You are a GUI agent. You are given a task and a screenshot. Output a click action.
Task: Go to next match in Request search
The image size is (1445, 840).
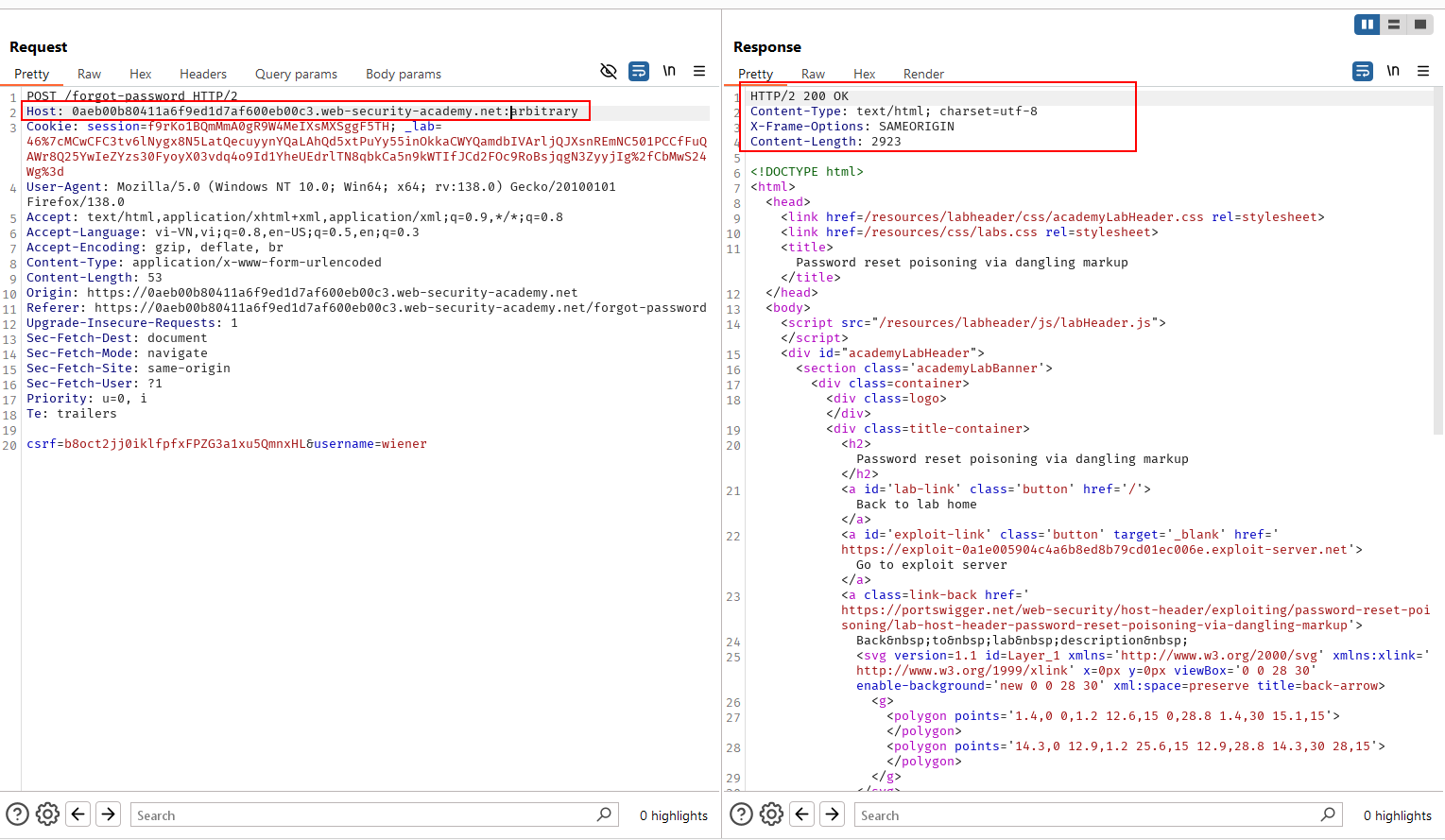[109, 814]
